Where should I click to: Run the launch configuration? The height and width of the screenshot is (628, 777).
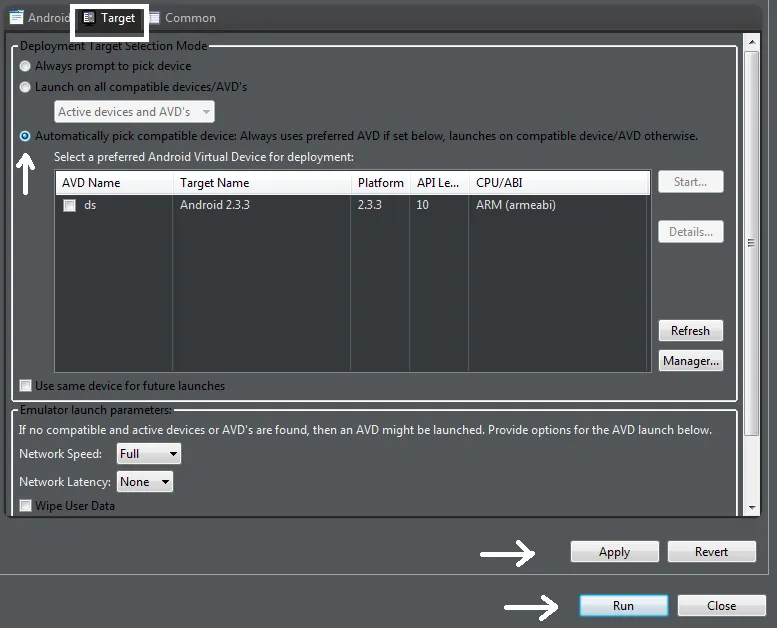tap(623, 606)
